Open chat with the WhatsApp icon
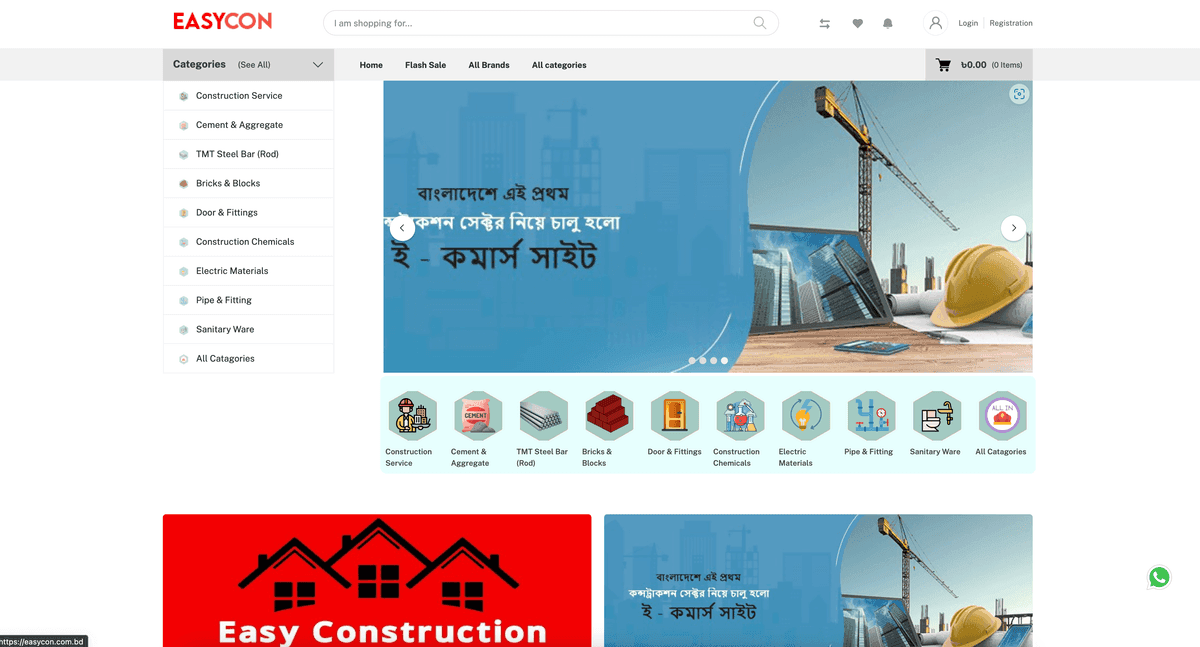This screenshot has width=1200, height=647. point(1158,577)
